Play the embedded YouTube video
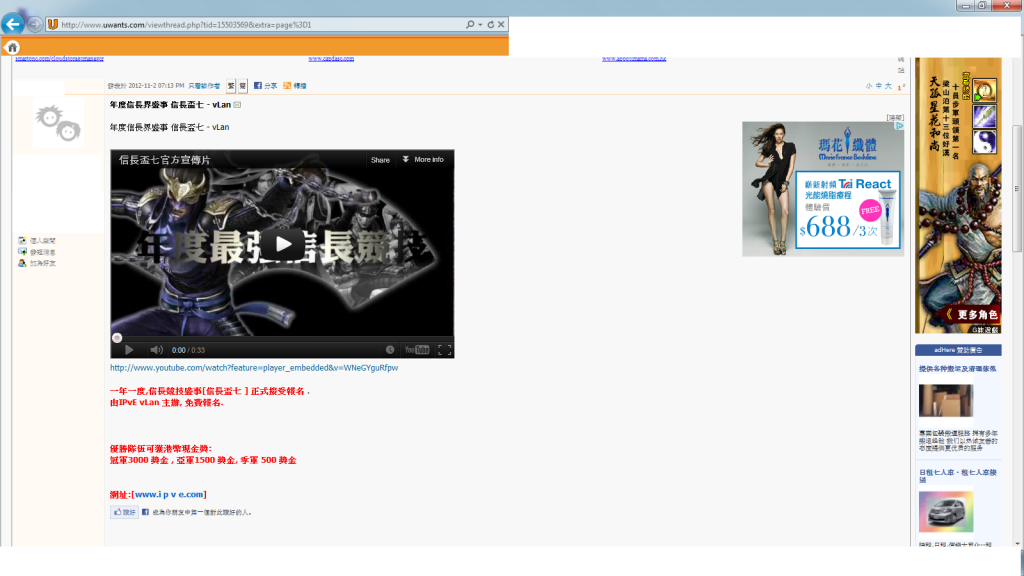 click(283, 243)
